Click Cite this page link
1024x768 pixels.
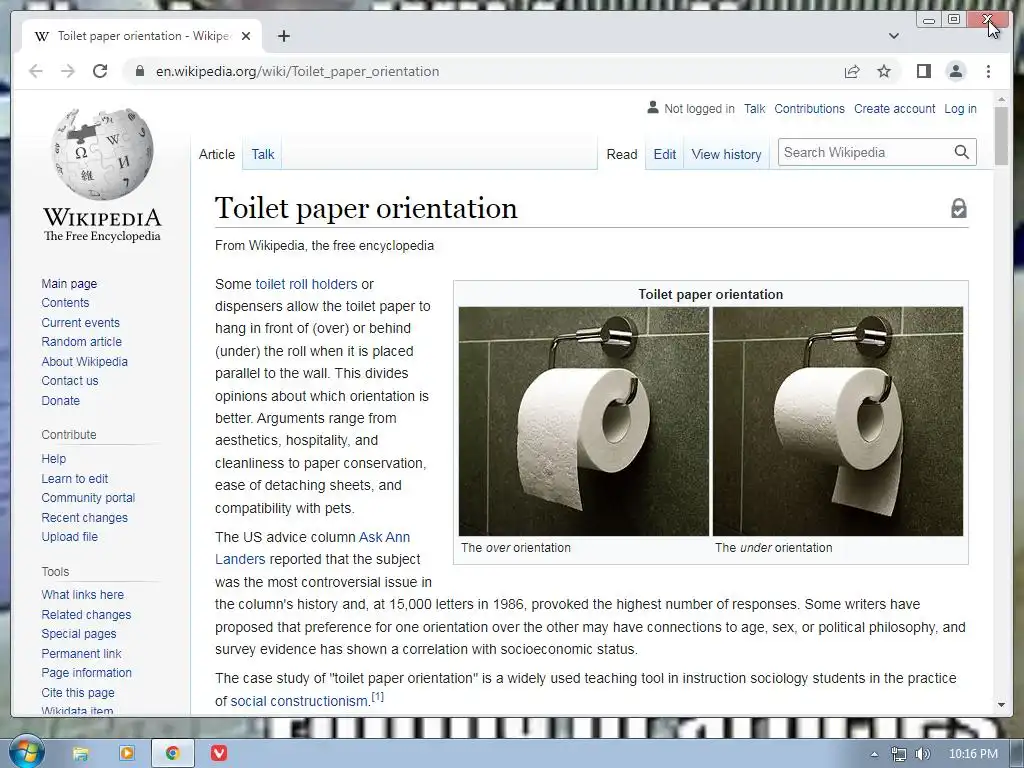(x=78, y=692)
